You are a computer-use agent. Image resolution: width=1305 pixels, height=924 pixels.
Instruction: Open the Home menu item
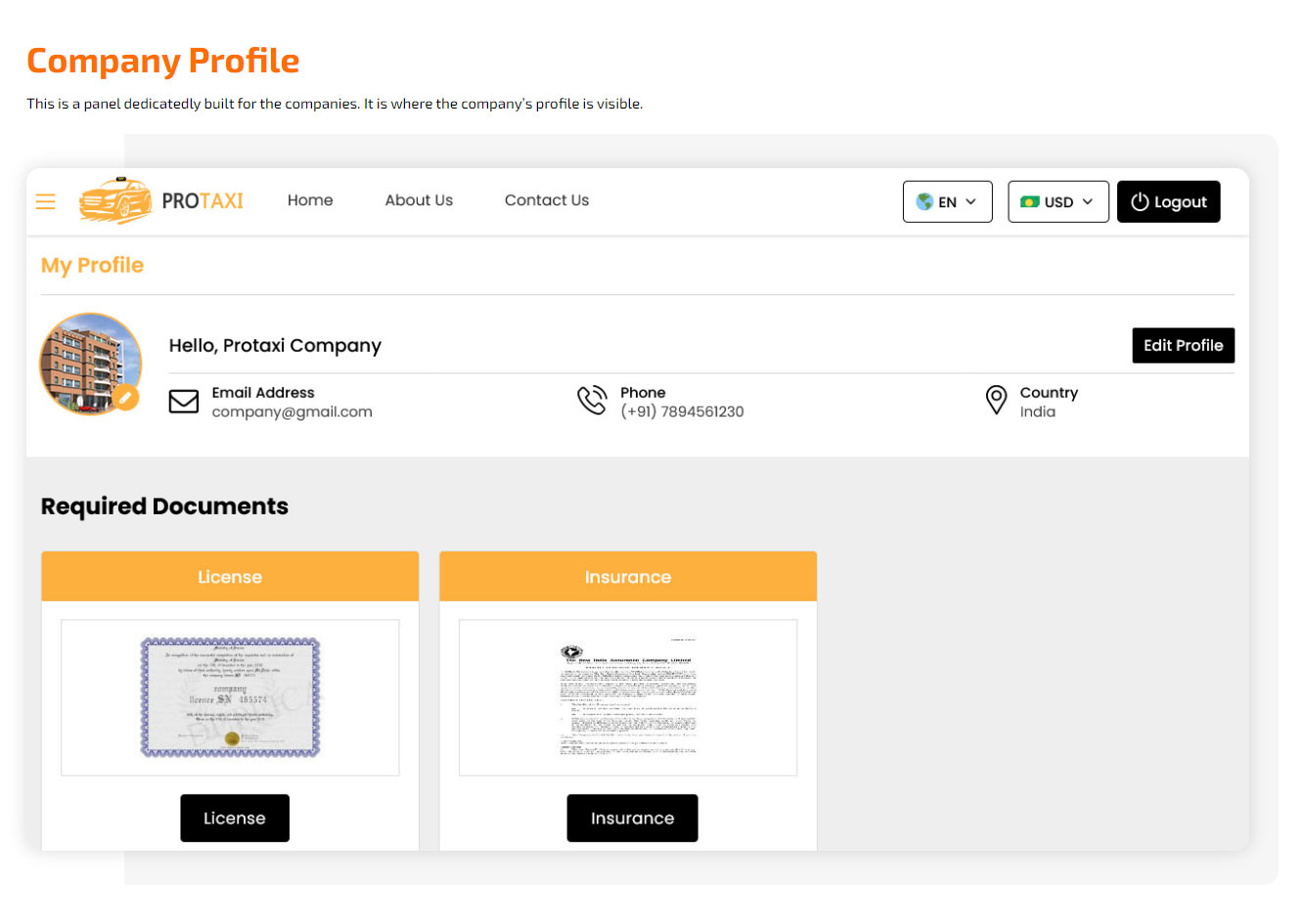[310, 200]
